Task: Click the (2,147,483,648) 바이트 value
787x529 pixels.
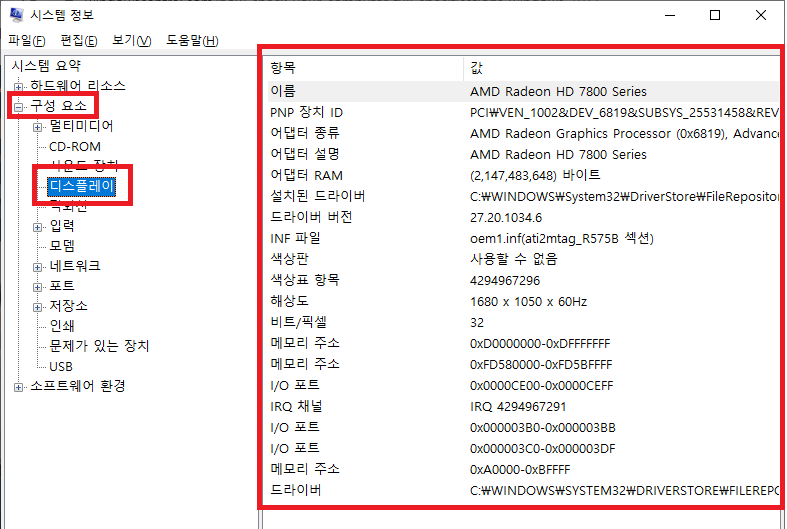Action: 535,176
